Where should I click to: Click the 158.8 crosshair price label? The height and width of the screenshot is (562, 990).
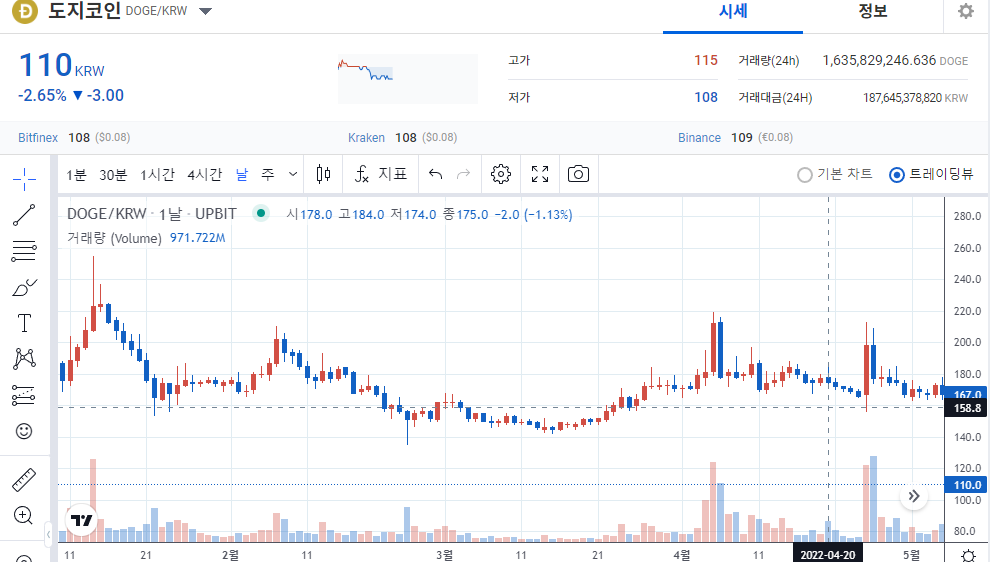pos(967,408)
